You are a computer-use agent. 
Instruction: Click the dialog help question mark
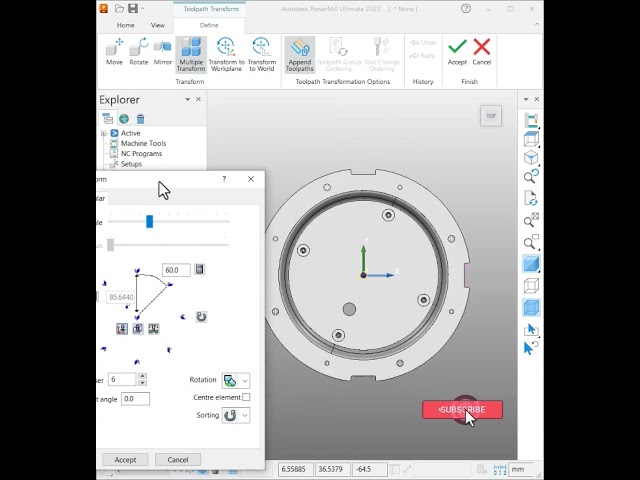[x=224, y=179]
